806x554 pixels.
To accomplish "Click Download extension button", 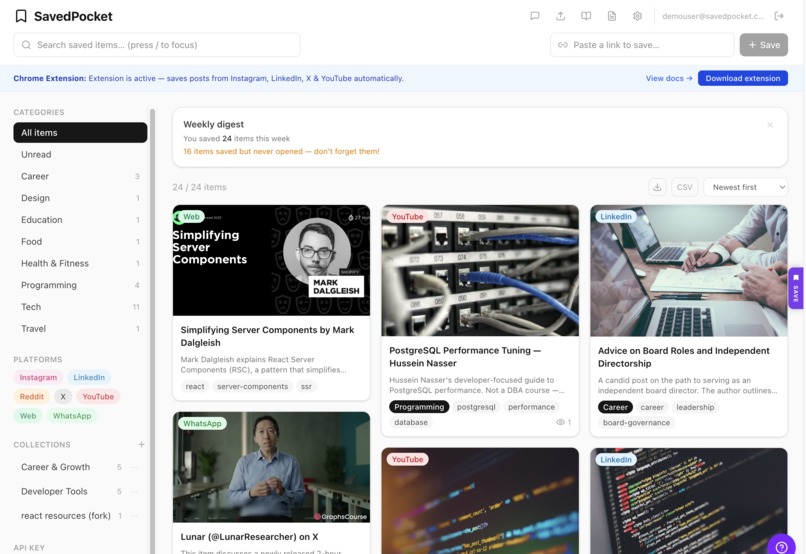I will (742, 78).
